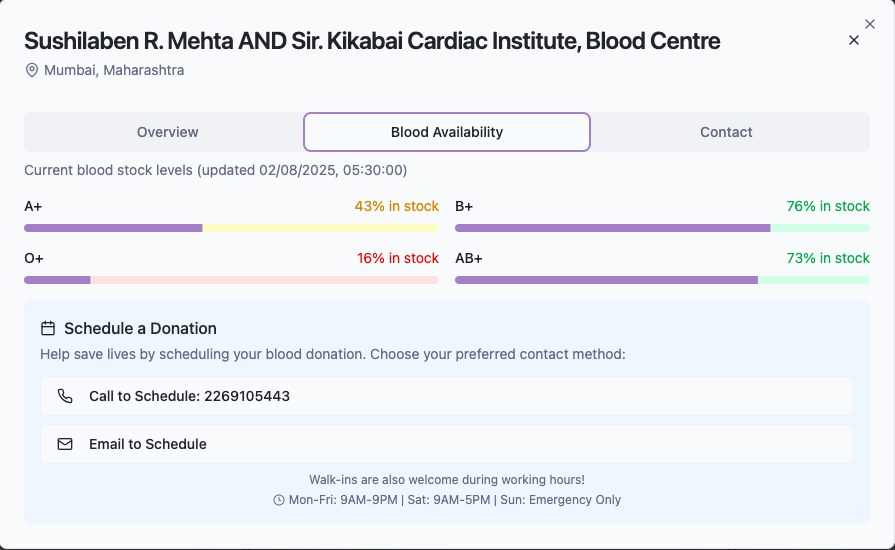895x550 pixels.
Task: Click the 43% in stock label for A+
Action: 396,206
